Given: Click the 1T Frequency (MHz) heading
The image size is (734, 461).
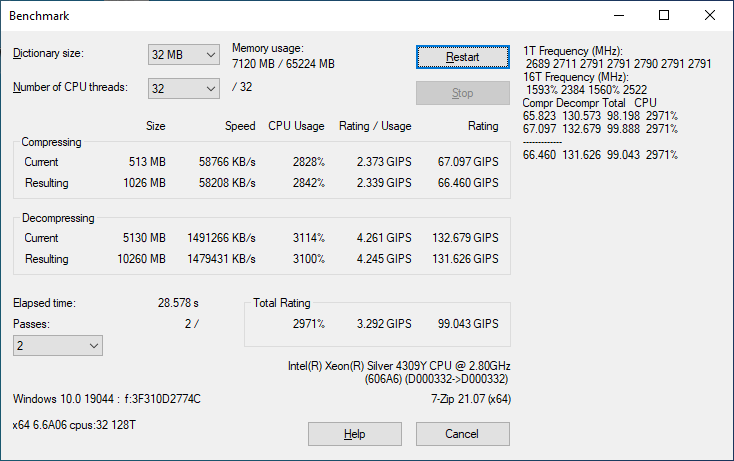Looking at the screenshot, I should (573, 51).
